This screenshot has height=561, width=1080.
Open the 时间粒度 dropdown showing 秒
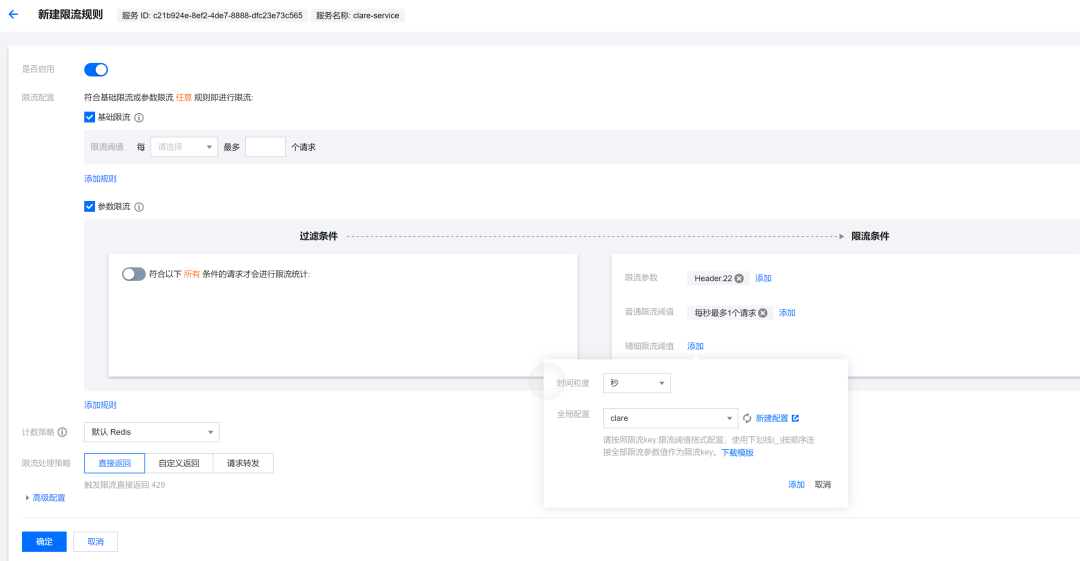[636, 383]
